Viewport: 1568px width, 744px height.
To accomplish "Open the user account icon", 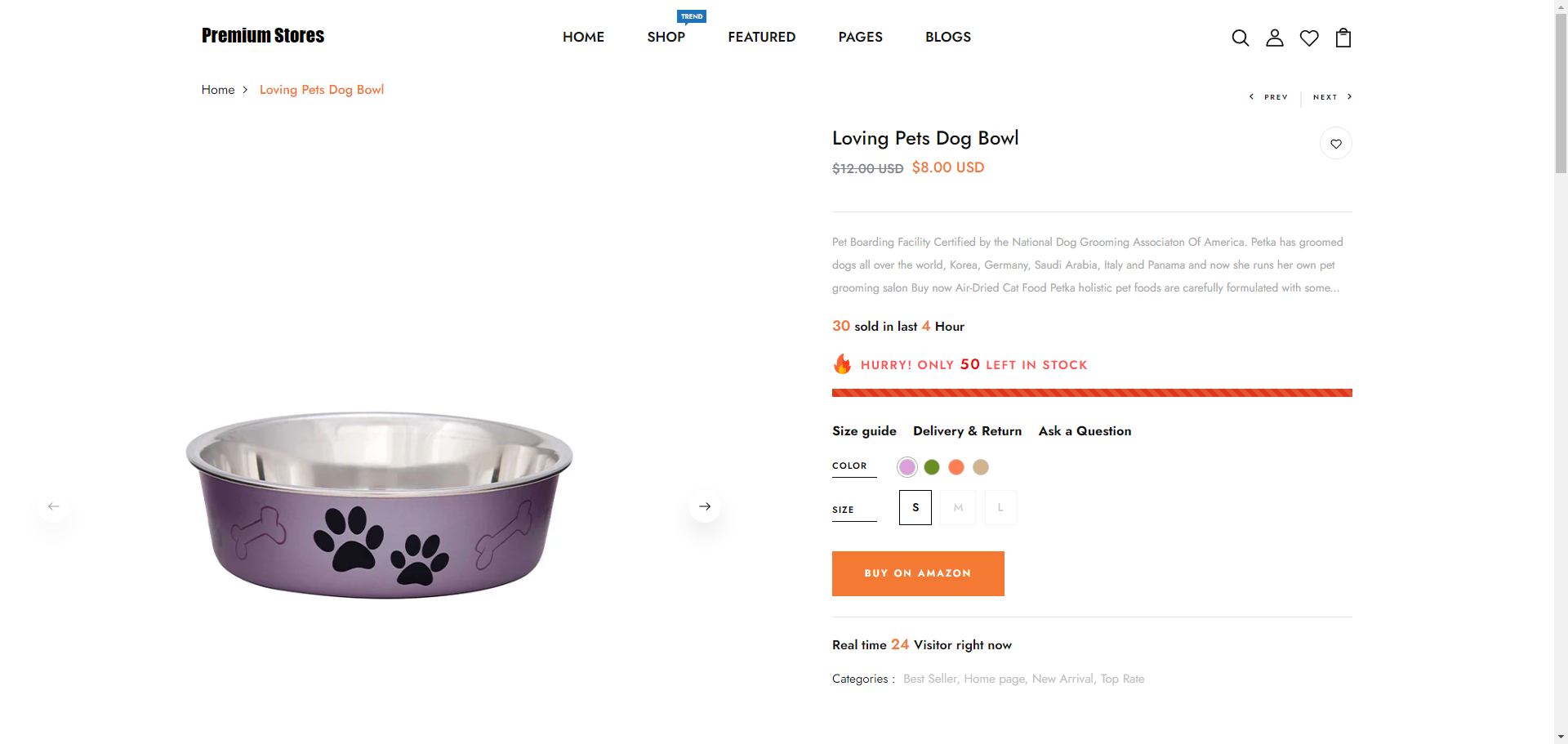I will [1274, 38].
